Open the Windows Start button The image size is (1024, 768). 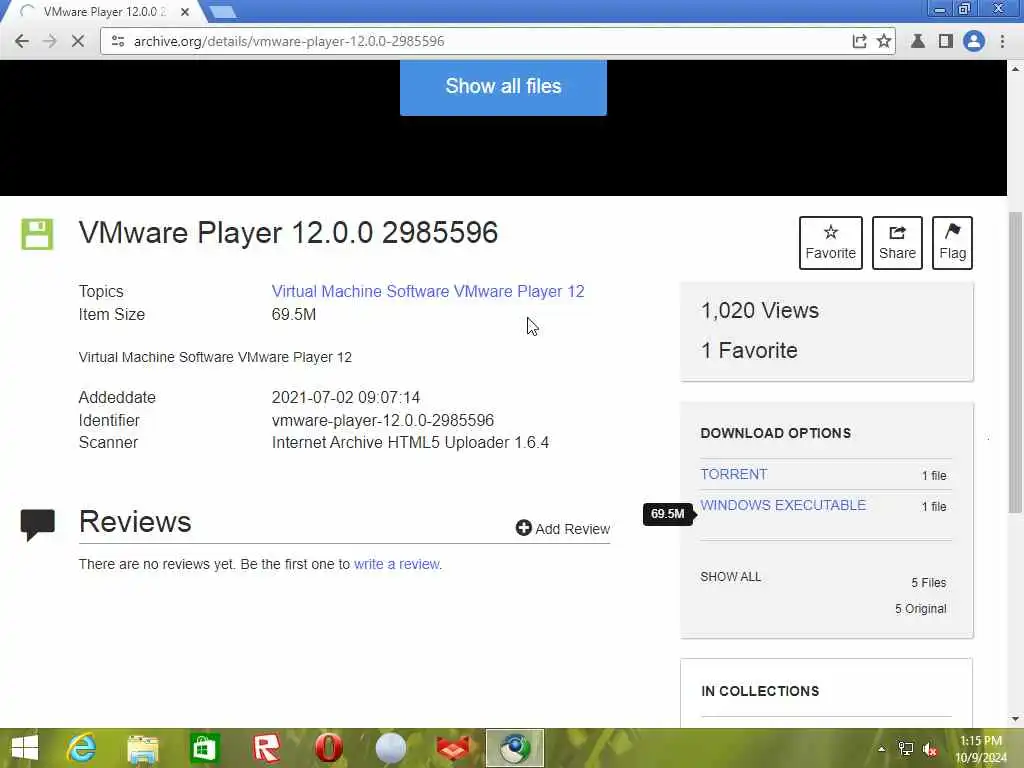point(25,748)
